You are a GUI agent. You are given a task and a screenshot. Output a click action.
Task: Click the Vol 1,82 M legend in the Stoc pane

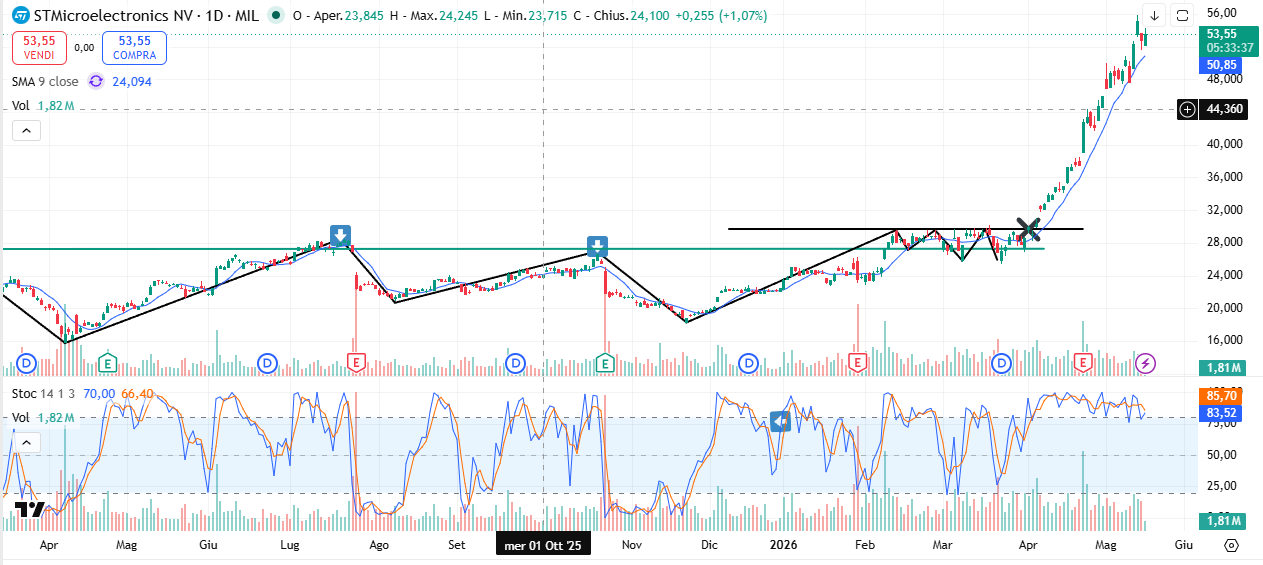click(x=43, y=417)
